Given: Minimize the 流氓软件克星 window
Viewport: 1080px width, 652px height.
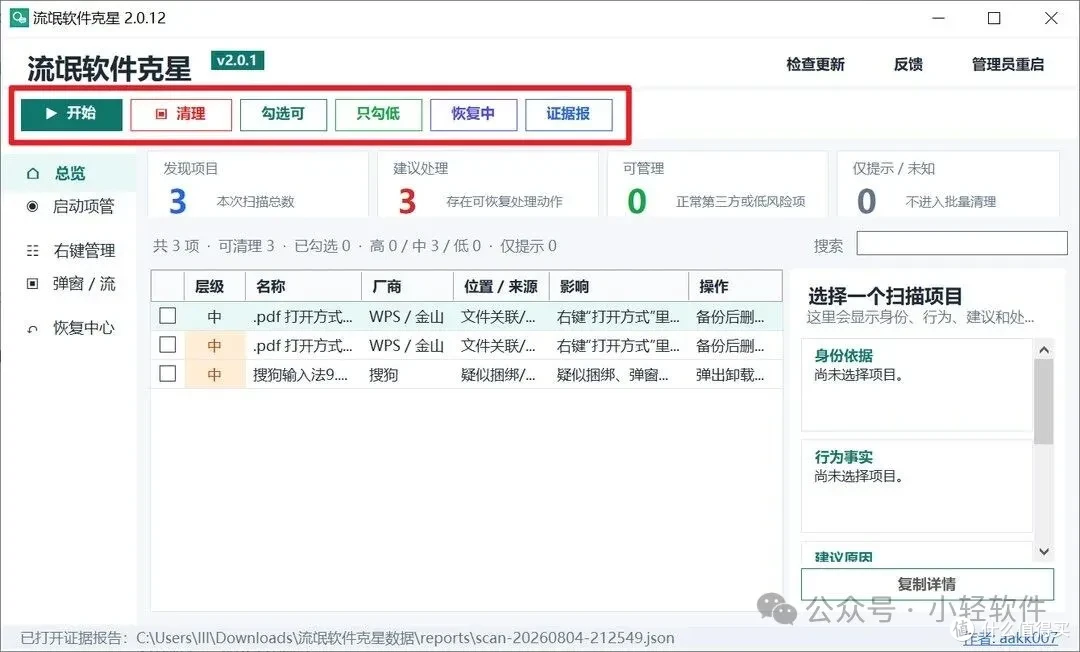Looking at the screenshot, I should (x=939, y=18).
